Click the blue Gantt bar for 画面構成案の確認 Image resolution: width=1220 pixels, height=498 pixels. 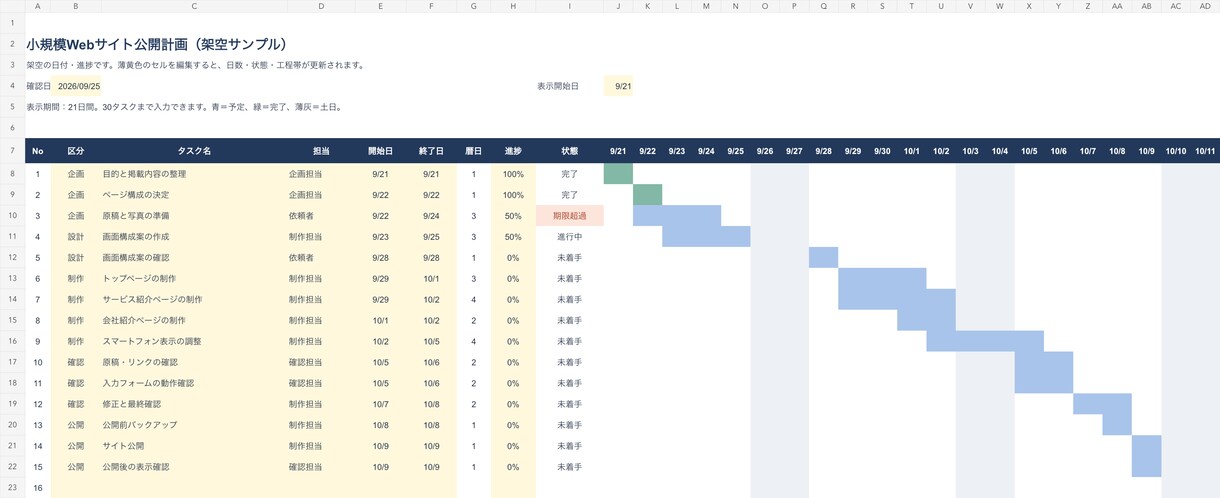[824, 258]
